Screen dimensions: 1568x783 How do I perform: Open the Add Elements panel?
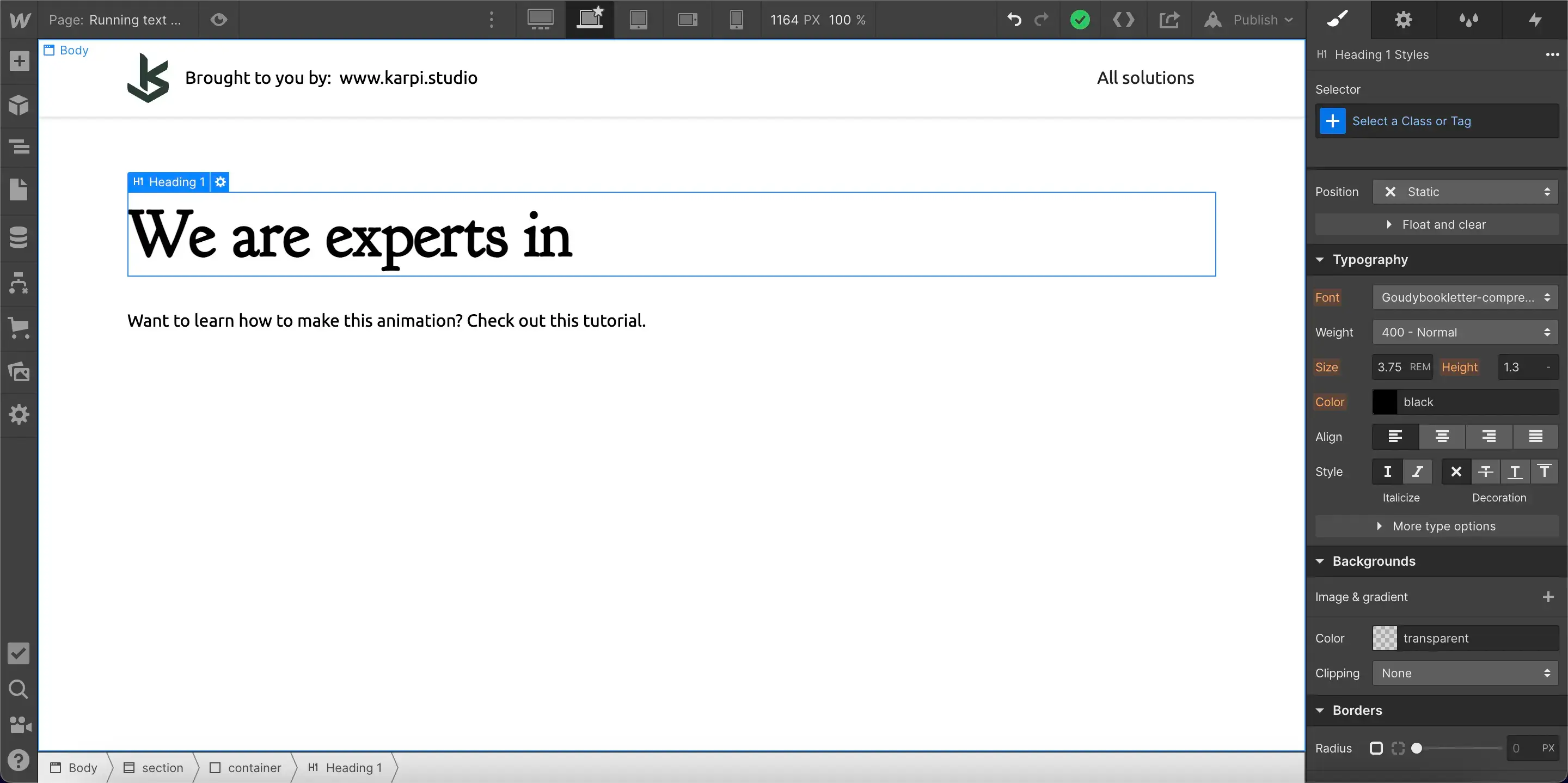pyautogui.click(x=19, y=61)
